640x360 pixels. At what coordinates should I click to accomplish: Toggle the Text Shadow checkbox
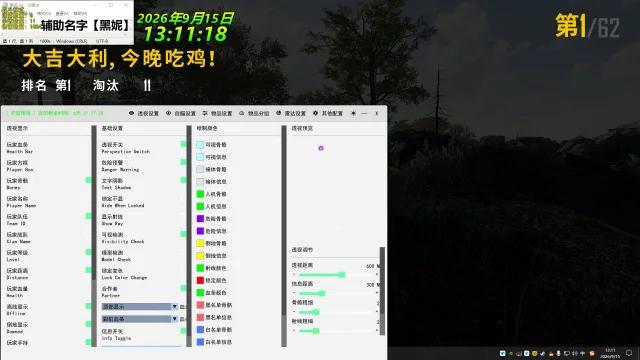(183, 180)
